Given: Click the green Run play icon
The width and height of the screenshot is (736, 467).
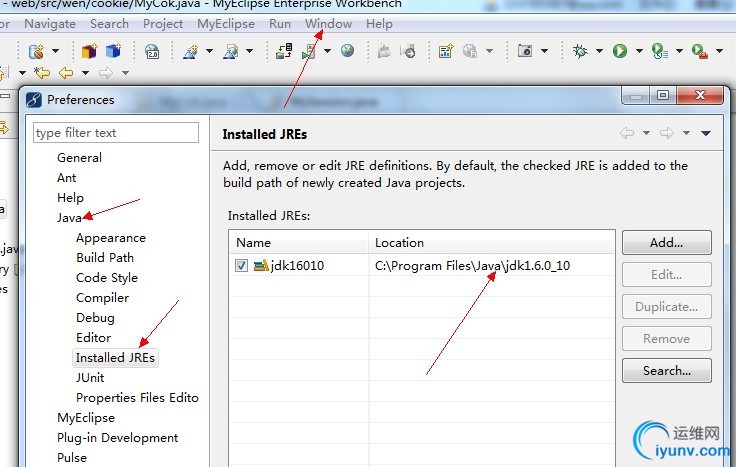Looking at the screenshot, I should tap(620, 51).
